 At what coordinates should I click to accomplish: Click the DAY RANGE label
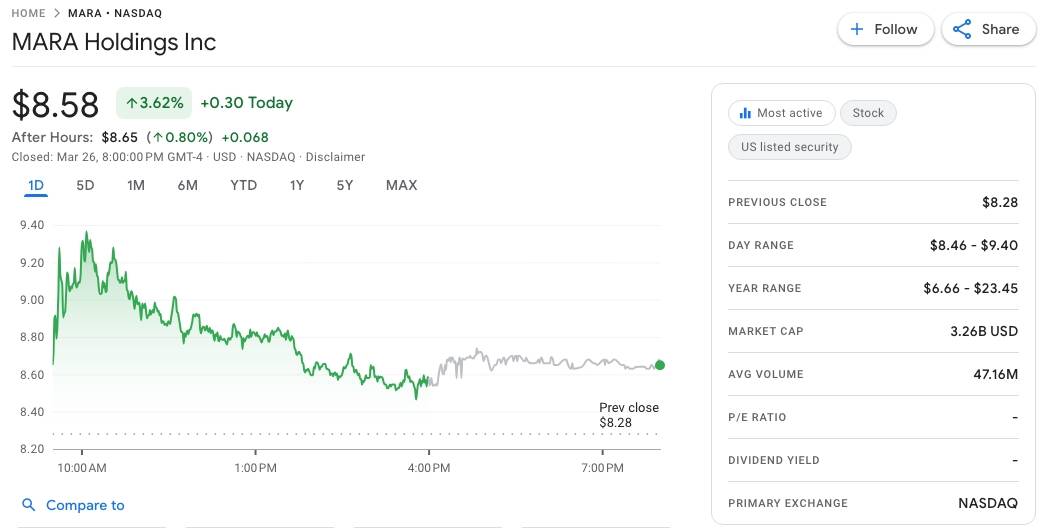click(761, 245)
